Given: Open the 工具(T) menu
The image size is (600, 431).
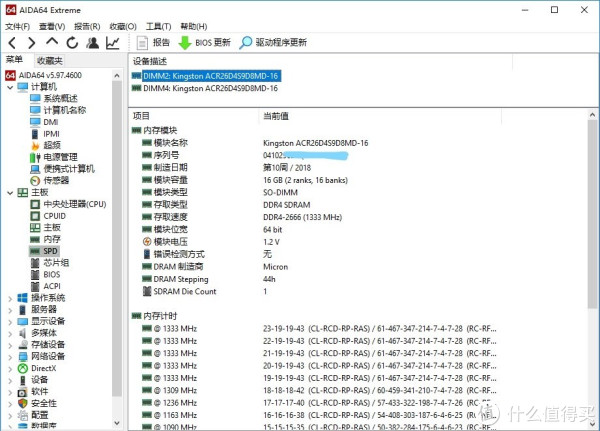Looking at the screenshot, I should click(157, 26).
